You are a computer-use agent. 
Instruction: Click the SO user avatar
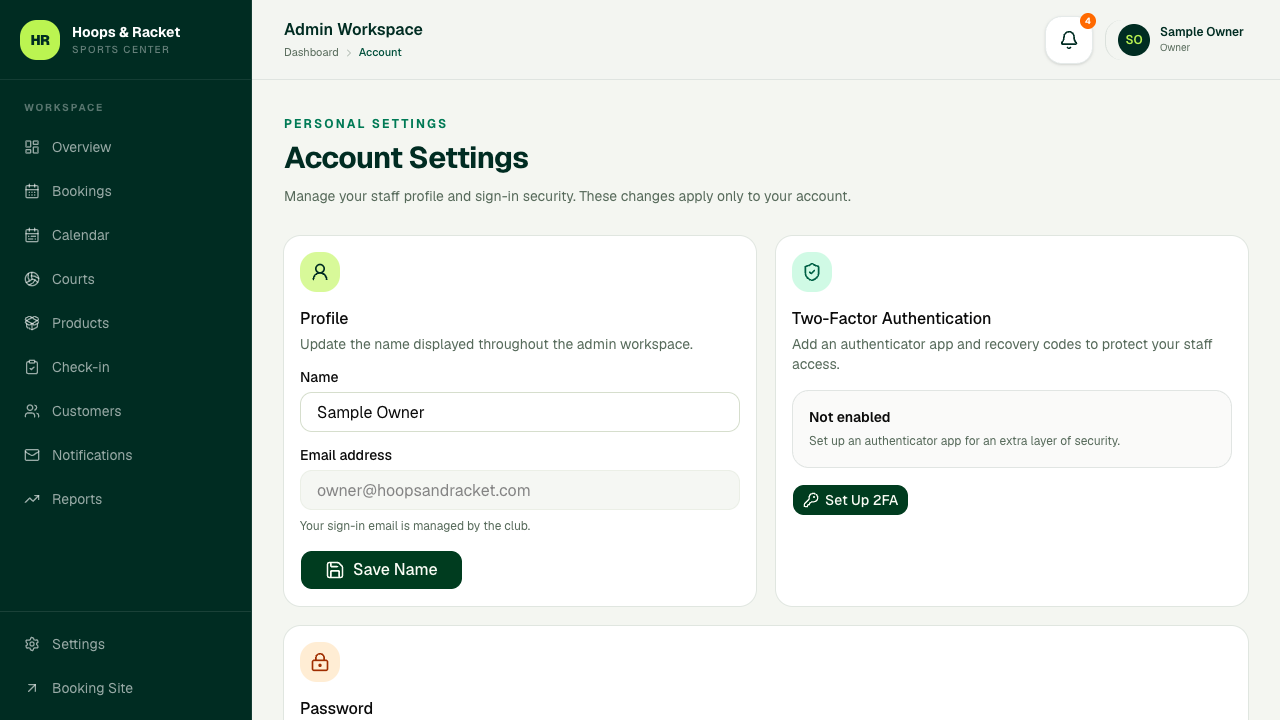[x=1134, y=40]
